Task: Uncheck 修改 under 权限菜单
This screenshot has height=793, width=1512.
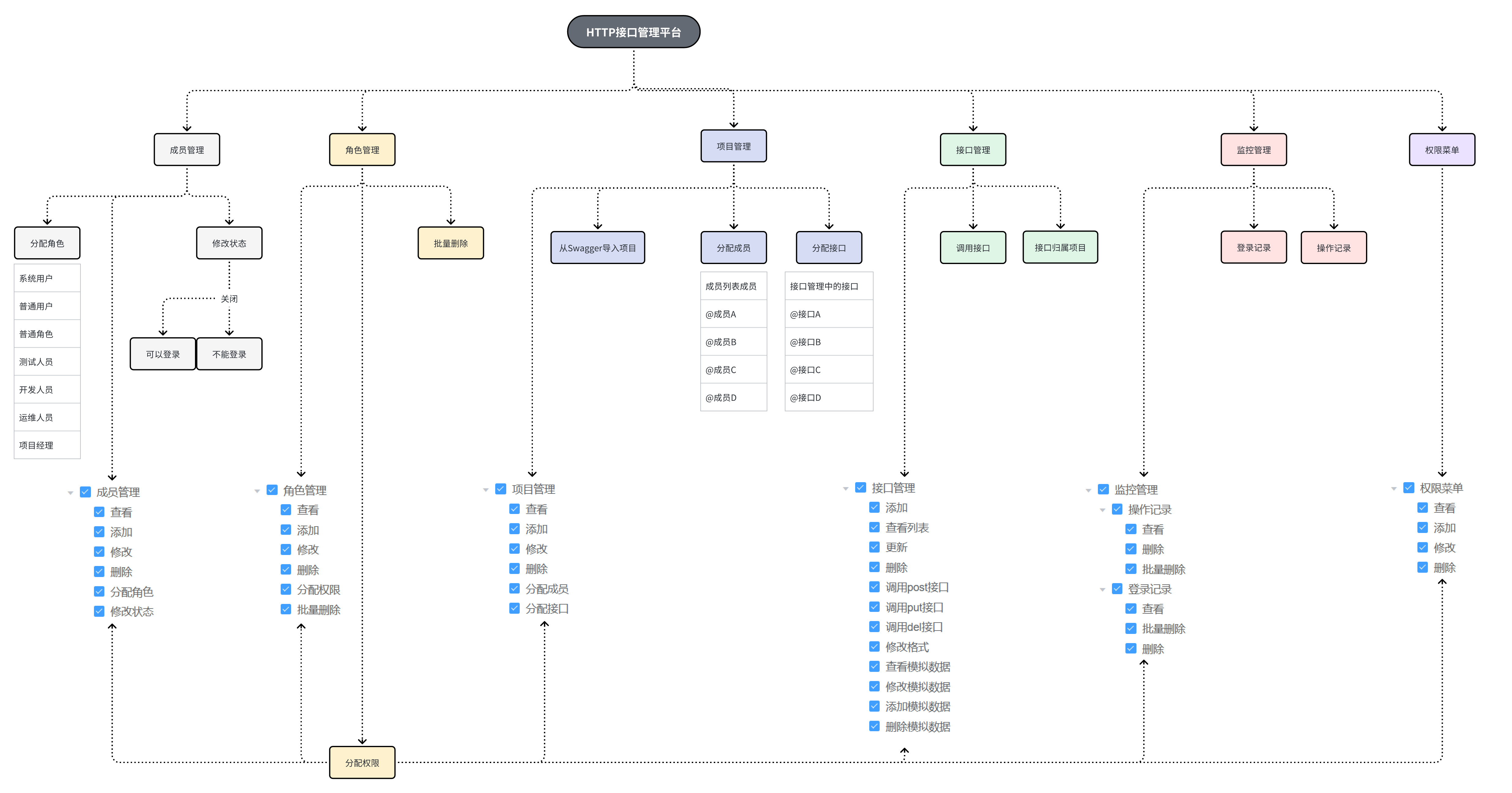Action: (x=1422, y=547)
